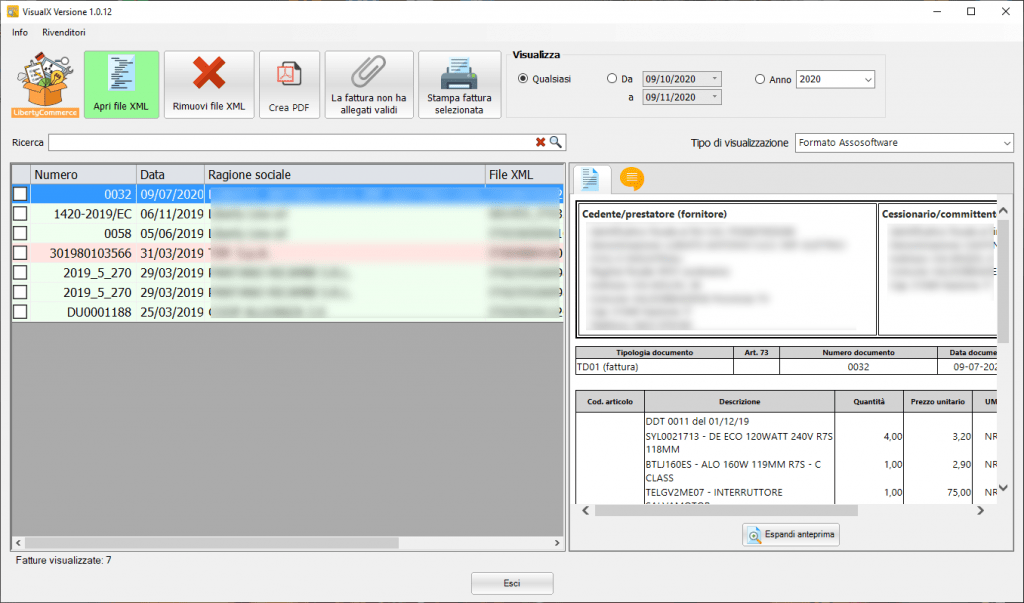Check the checkbox for invoice 1420-2019/EC
This screenshot has height=603, width=1024.
[18, 212]
